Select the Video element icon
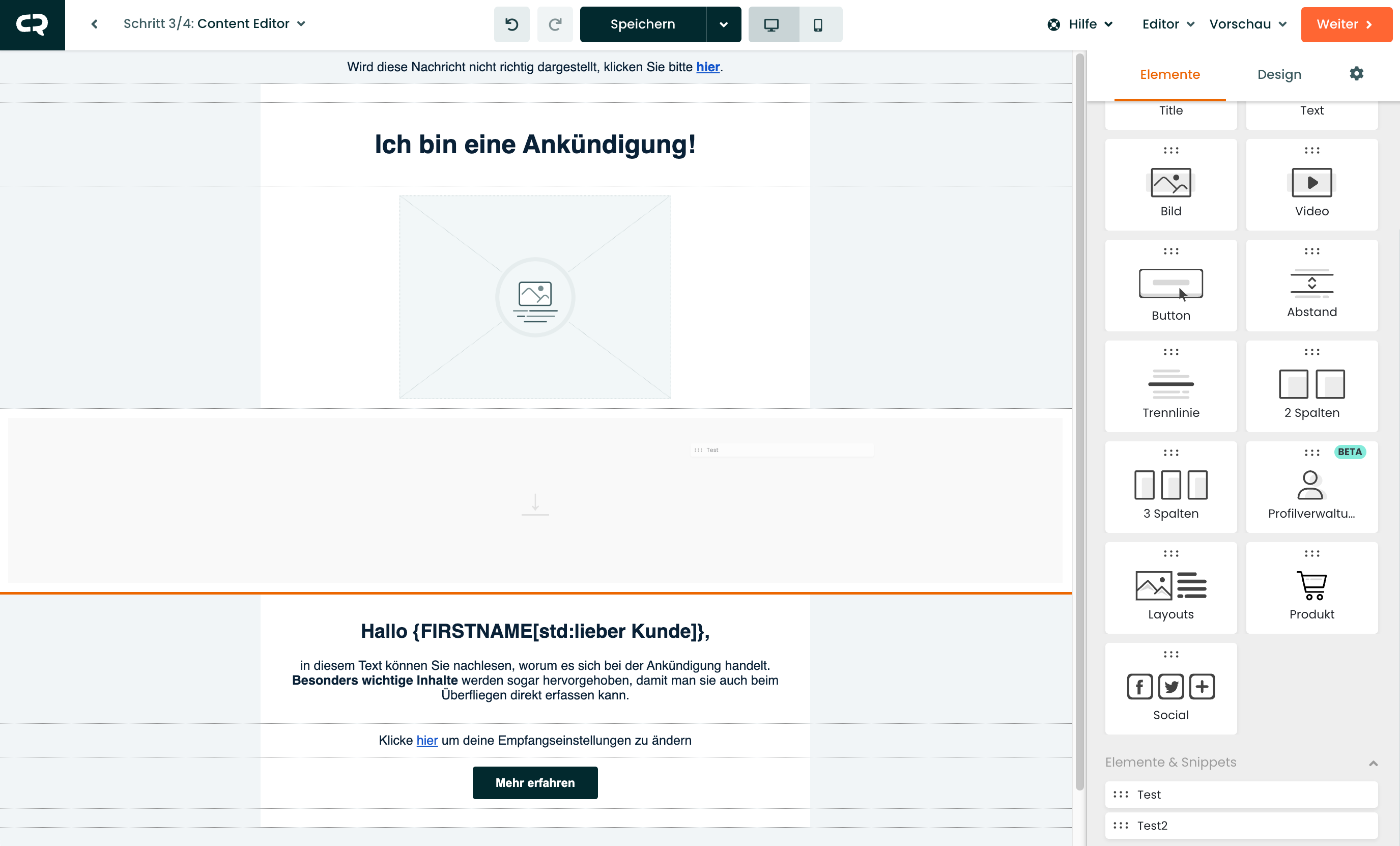 [1311, 183]
